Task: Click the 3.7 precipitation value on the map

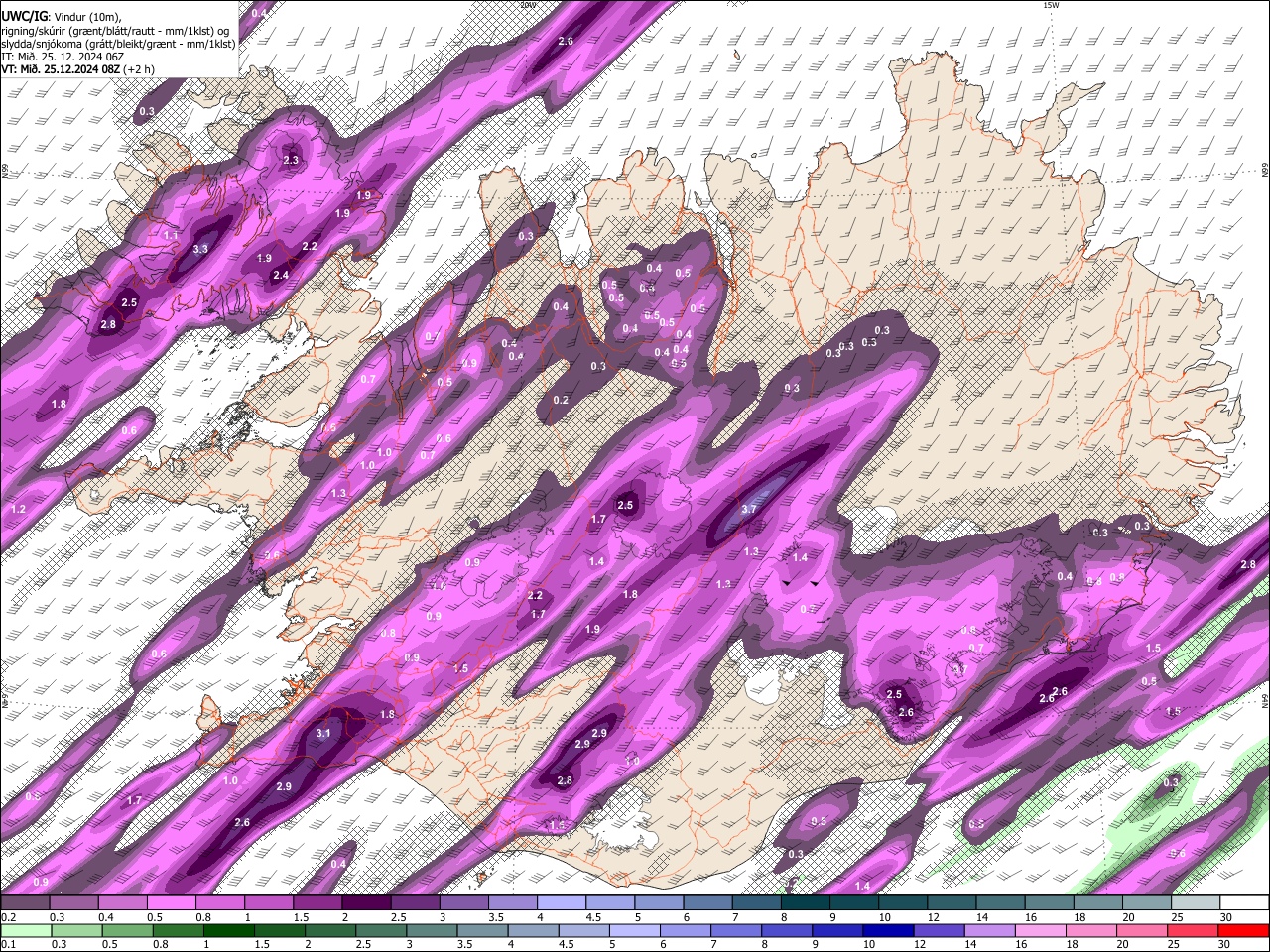Action: 749,509
